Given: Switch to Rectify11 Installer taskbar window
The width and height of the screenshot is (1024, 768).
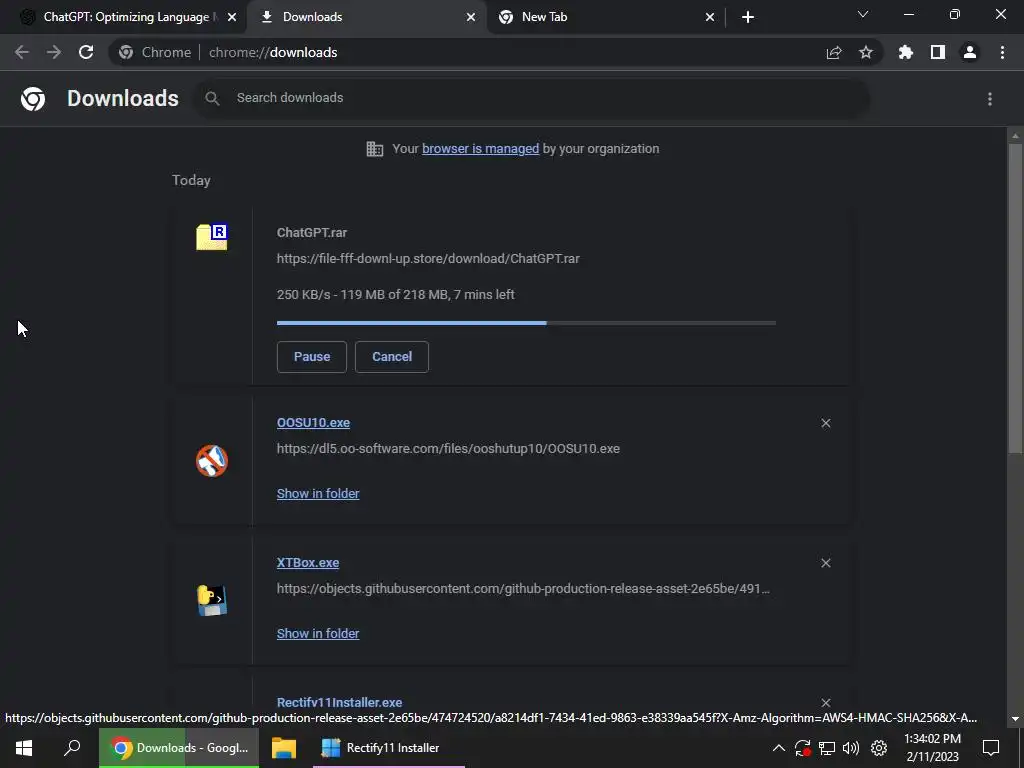Looking at the screenshot, I should click(389, 748).
